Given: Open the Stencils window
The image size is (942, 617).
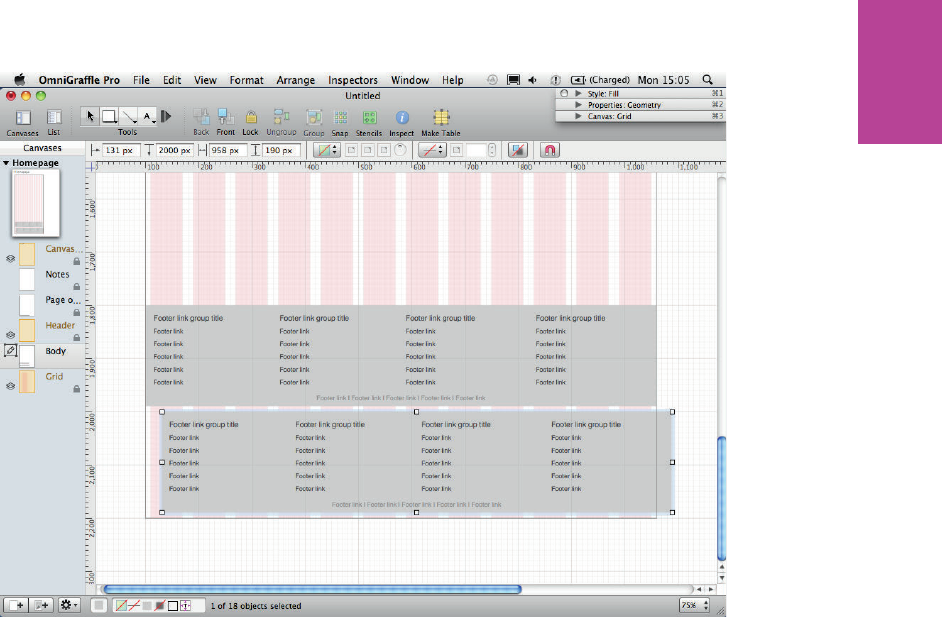Looking at the screenshot, I should (370, 118).
